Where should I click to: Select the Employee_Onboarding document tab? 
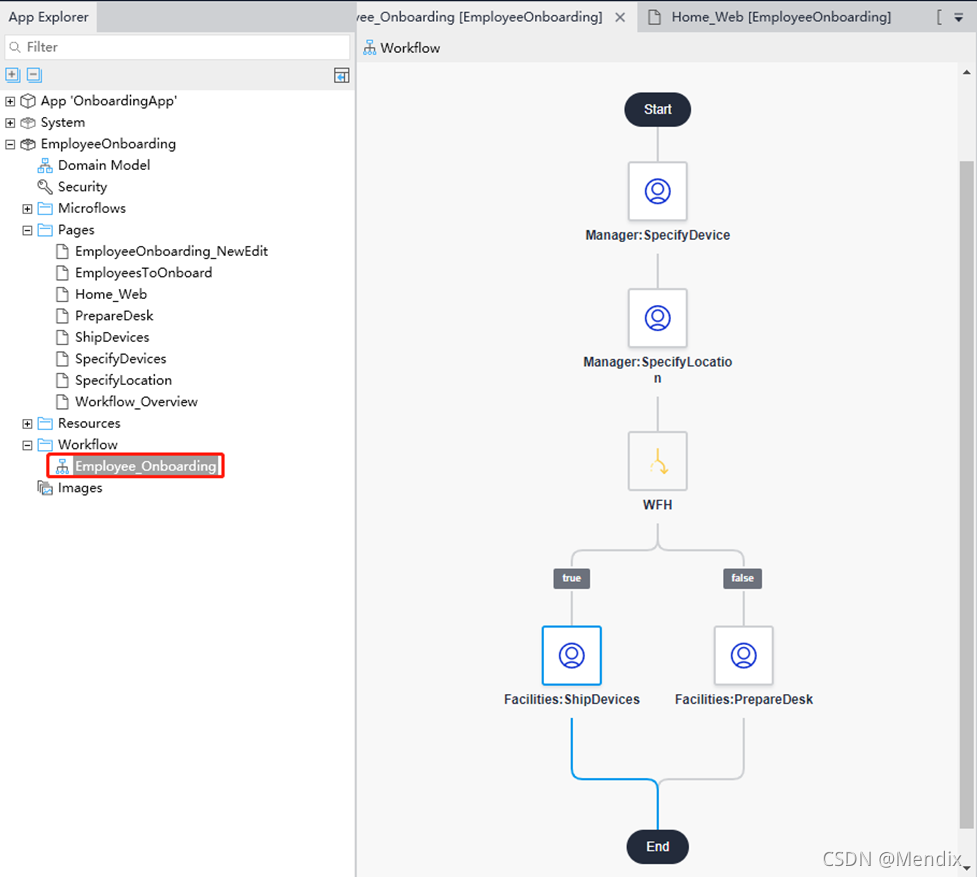[x=480, y=16]
